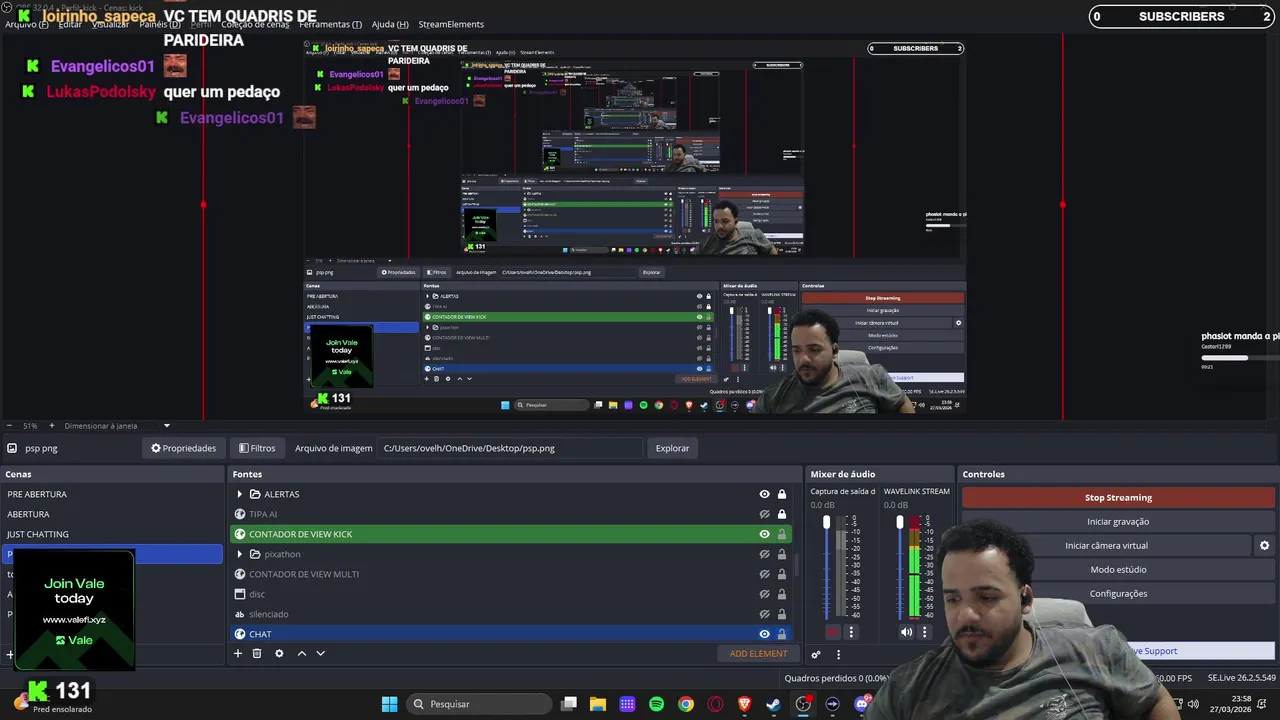1280x720 pixels.
Task: Click Explorar browse button
Action: [672, 448]
